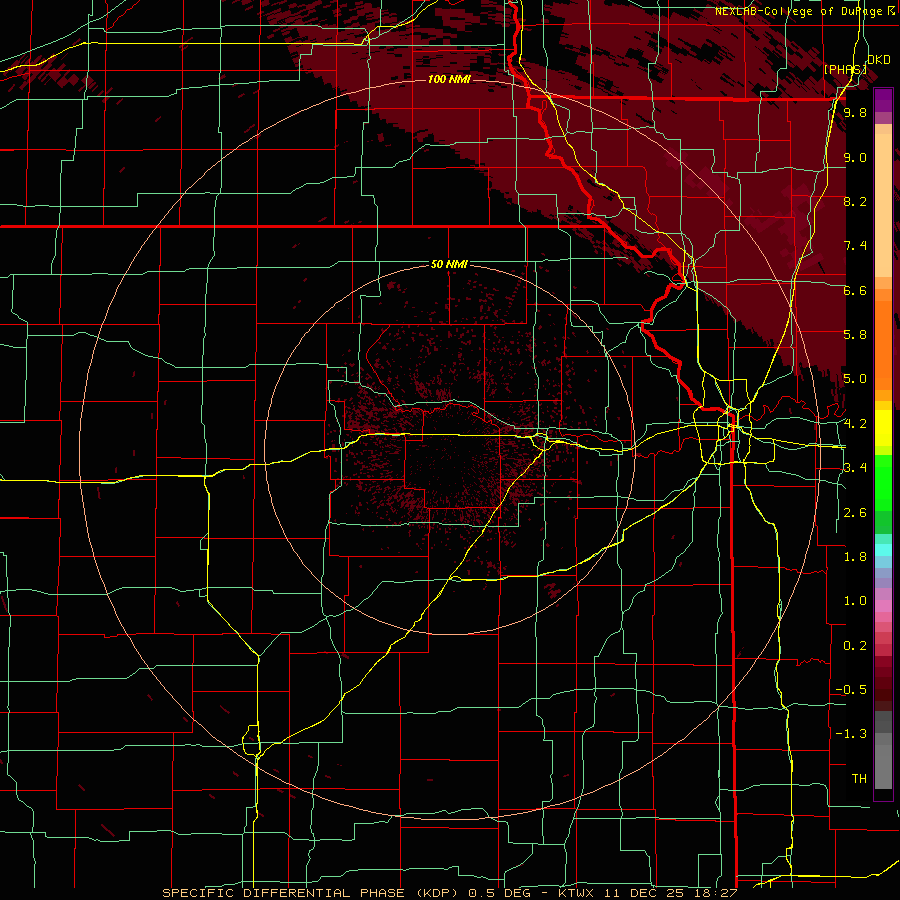The height and width of the screenshot is (900, 900).
Task: Click the DKD label near the legend
Action: 879,60
